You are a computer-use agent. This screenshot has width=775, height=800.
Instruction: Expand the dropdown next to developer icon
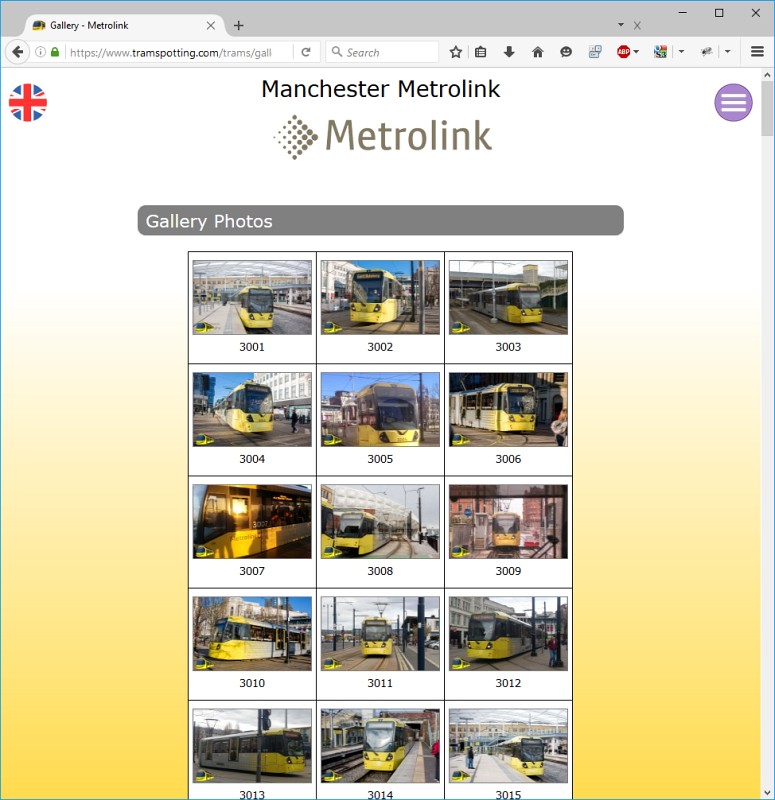pyautogui.click(x=728, y=52)
